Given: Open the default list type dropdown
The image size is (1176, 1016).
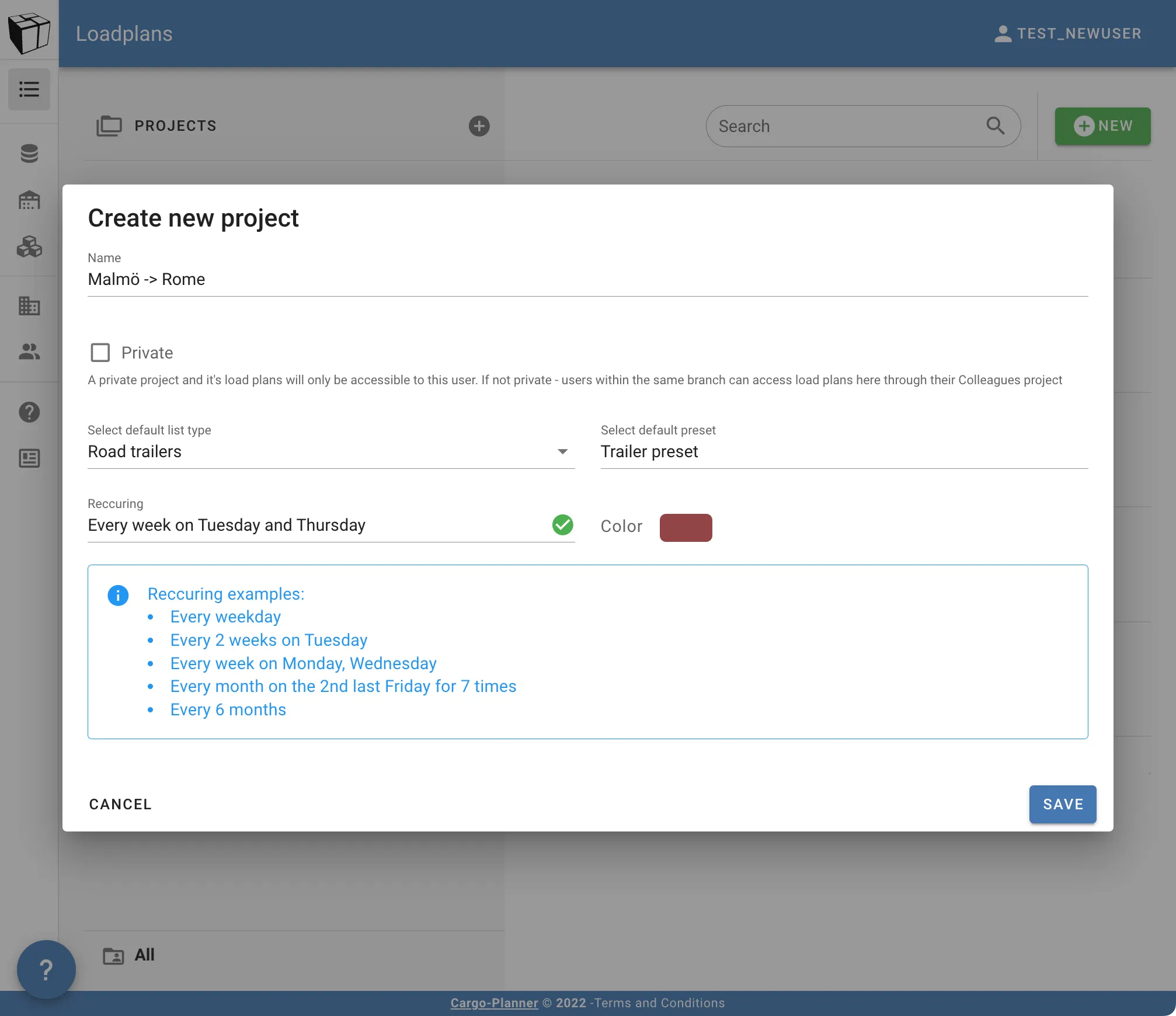Looking at the screenshot, I should coord(562,451).
